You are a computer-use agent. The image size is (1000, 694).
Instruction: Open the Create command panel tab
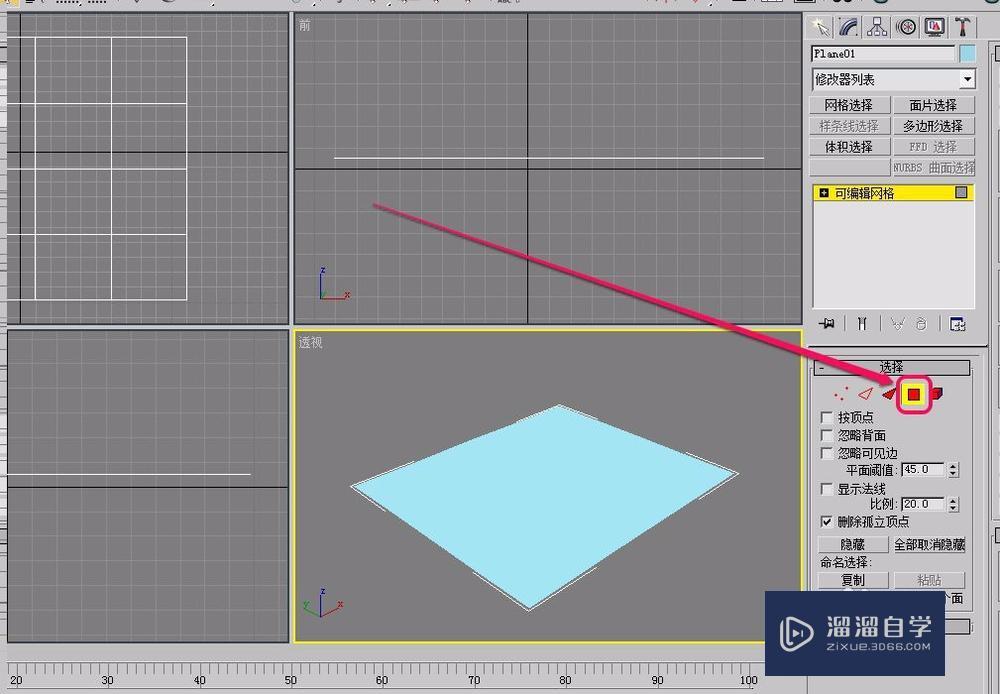point(819,27)
